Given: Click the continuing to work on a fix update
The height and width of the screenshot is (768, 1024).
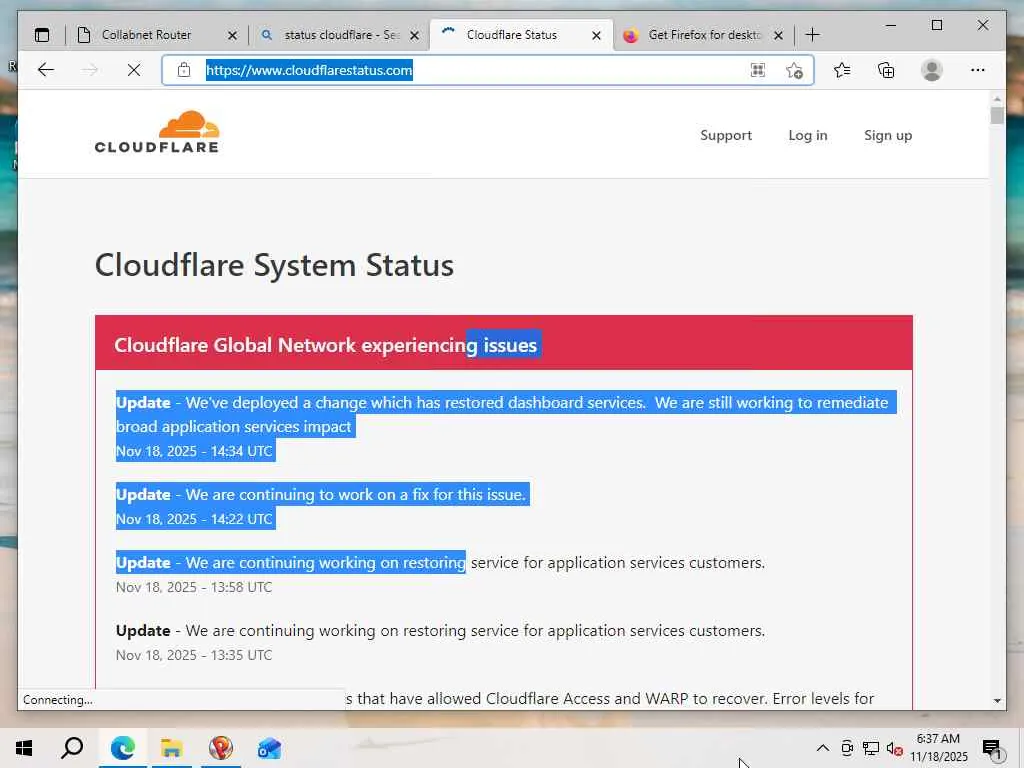Looking at the screenshot, I should 321,494.
